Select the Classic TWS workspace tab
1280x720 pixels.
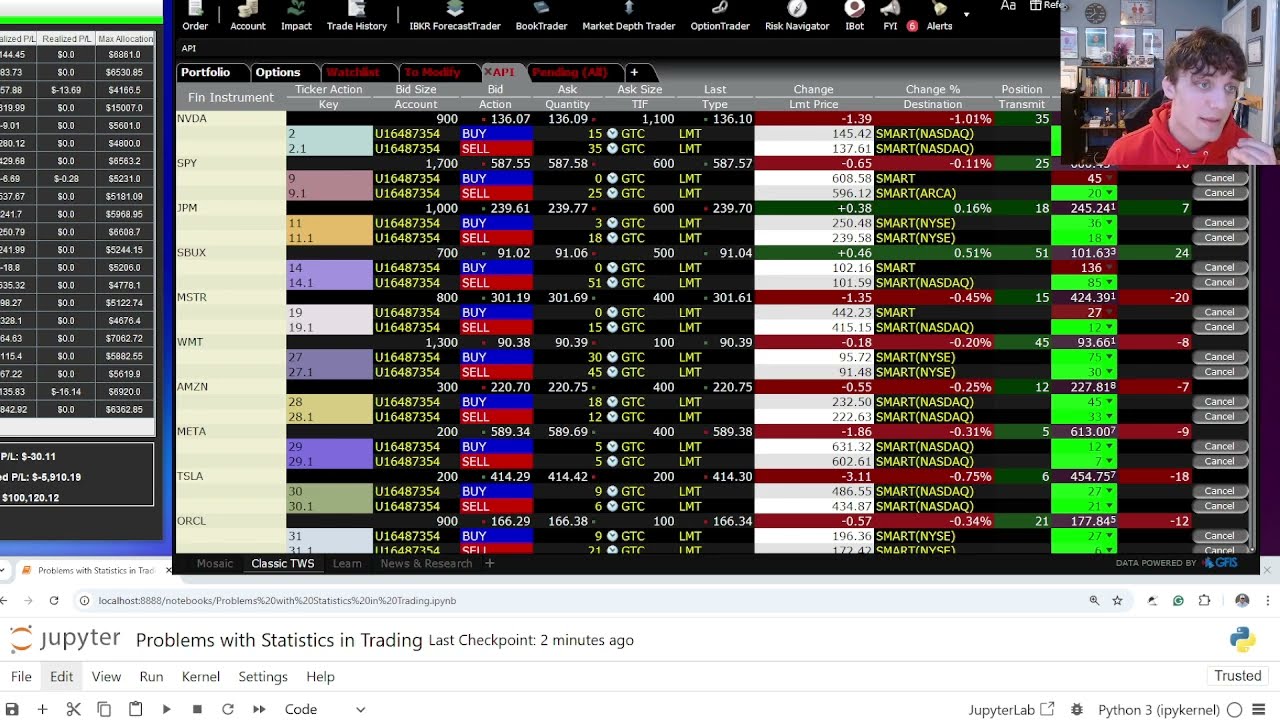[x=283, y=563]
